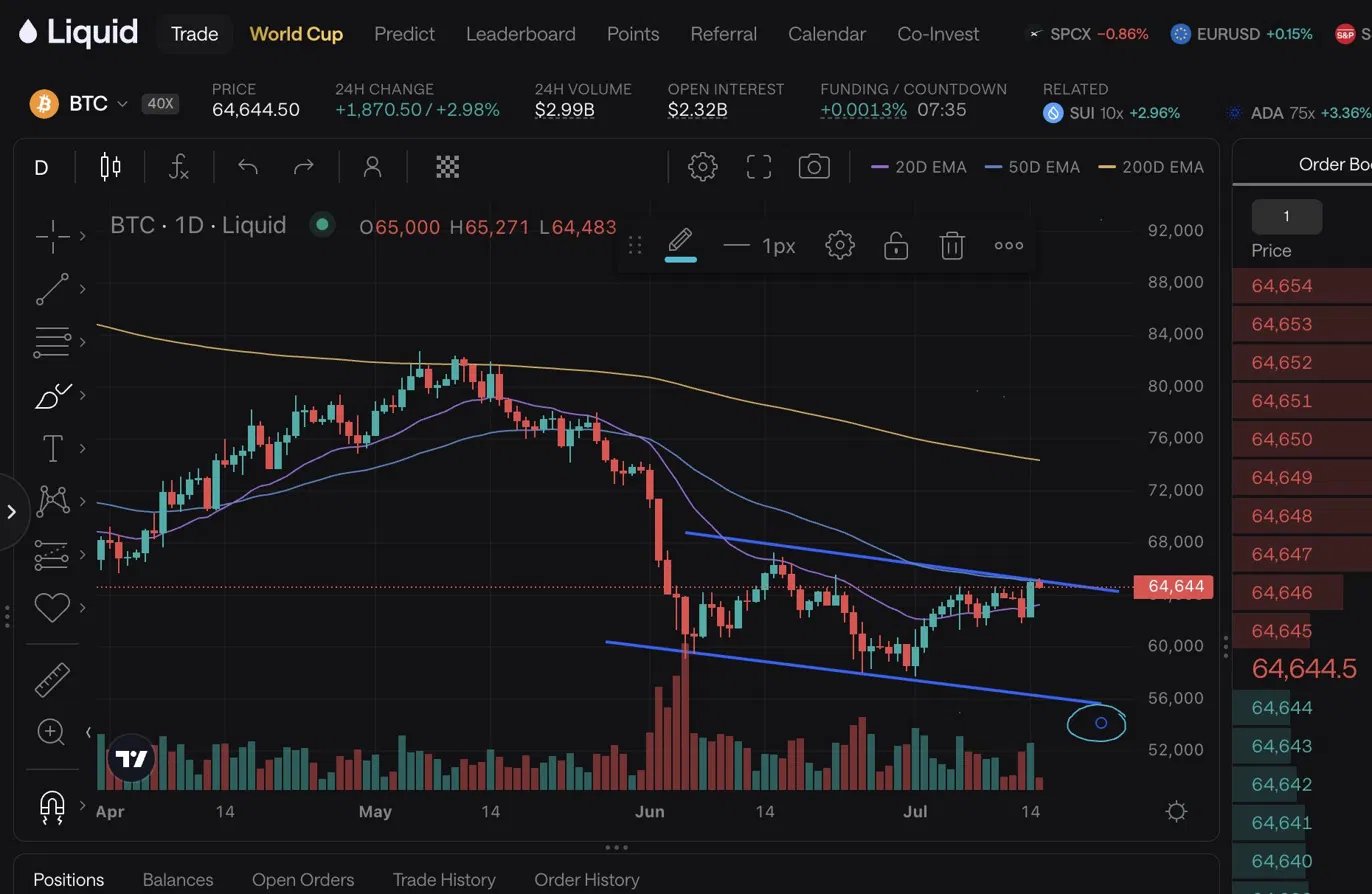Click the funding rate +0.0013%
Screen dimensions: 1372x894
[864, 110]
